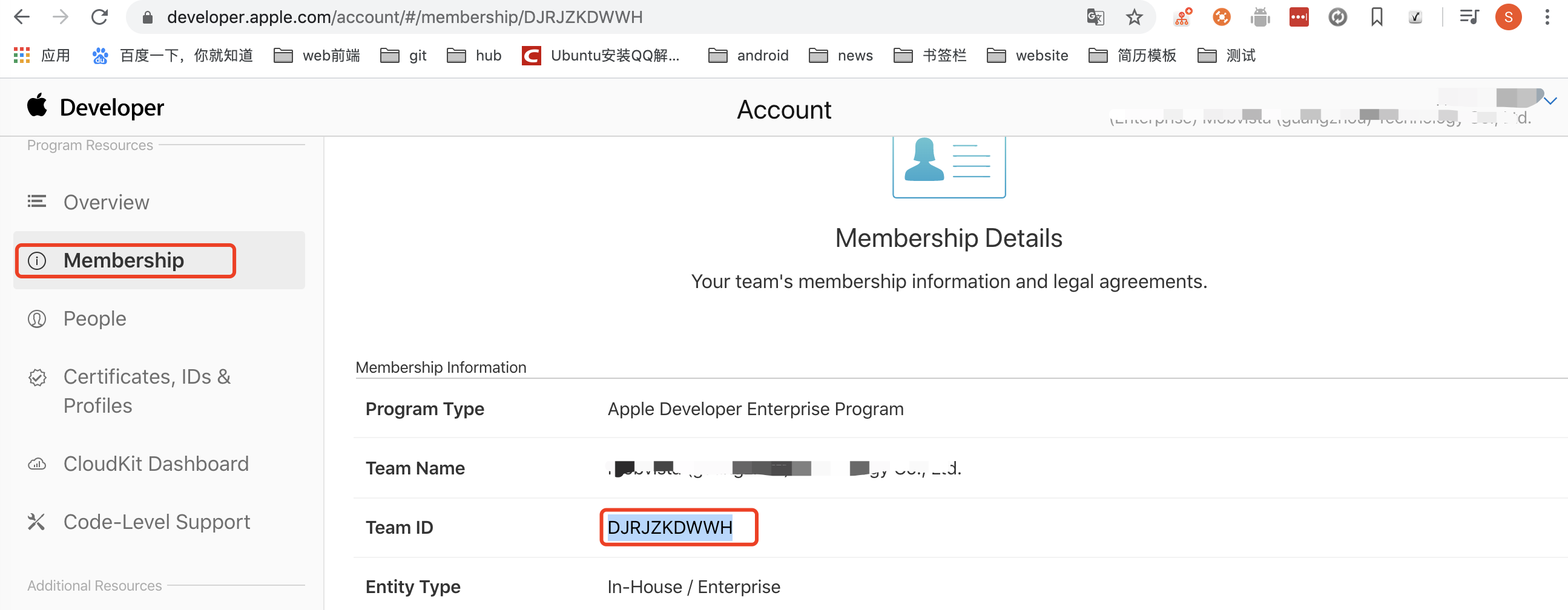Click the LastPass extension icon
Viewport: 1568px width, 610px height.
coord(1299,16)
